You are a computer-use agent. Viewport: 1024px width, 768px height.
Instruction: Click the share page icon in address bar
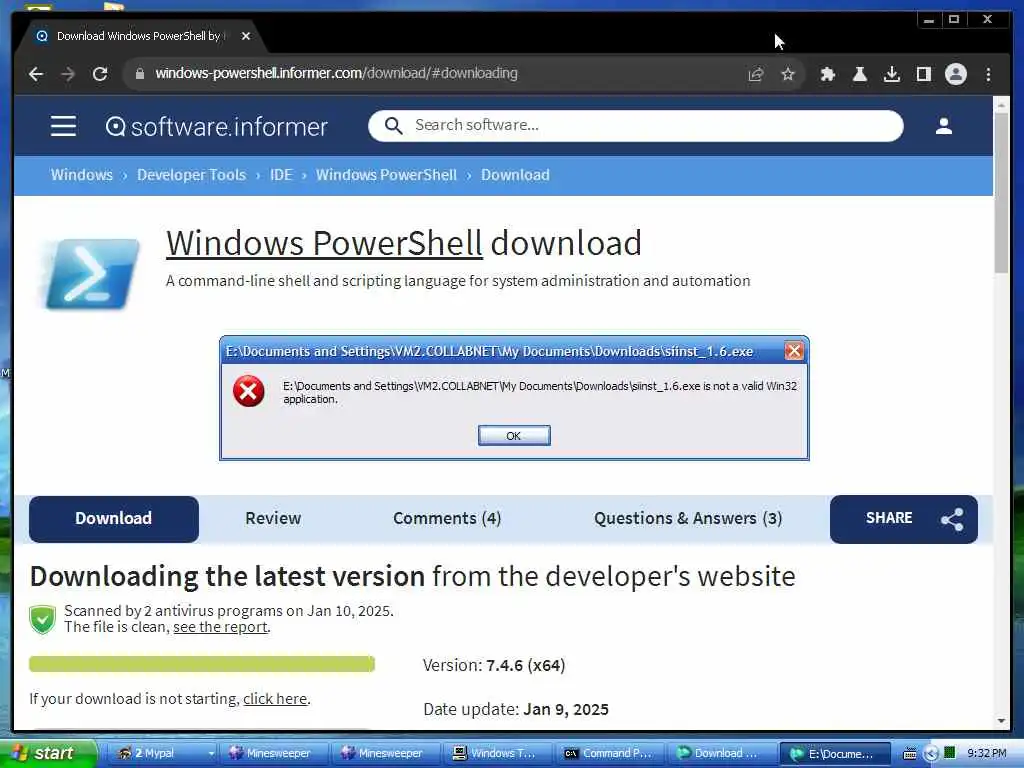pyautogui.click(x=756, y=74)
